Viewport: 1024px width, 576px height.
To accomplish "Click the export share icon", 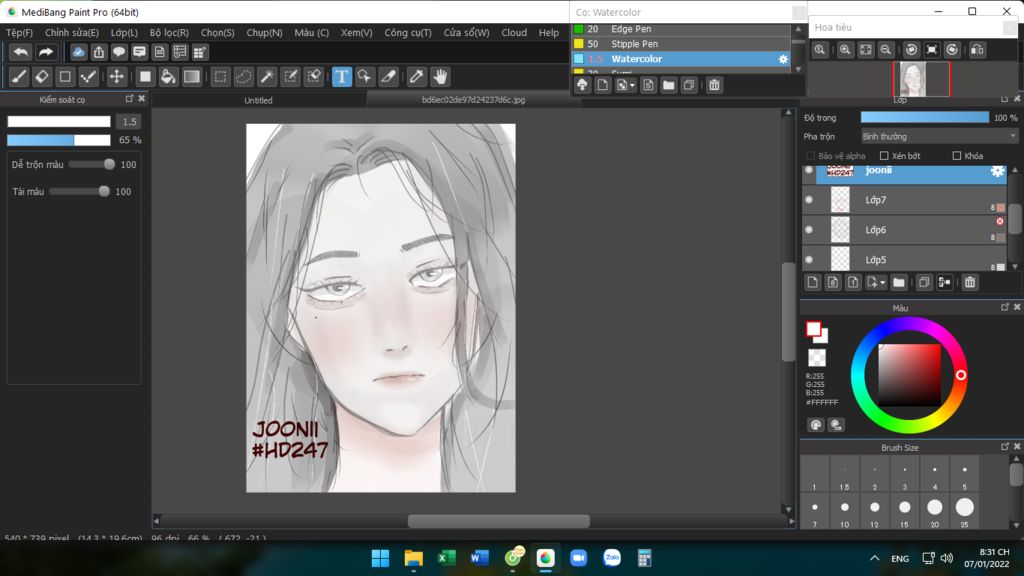I will (x=99, y=52).
